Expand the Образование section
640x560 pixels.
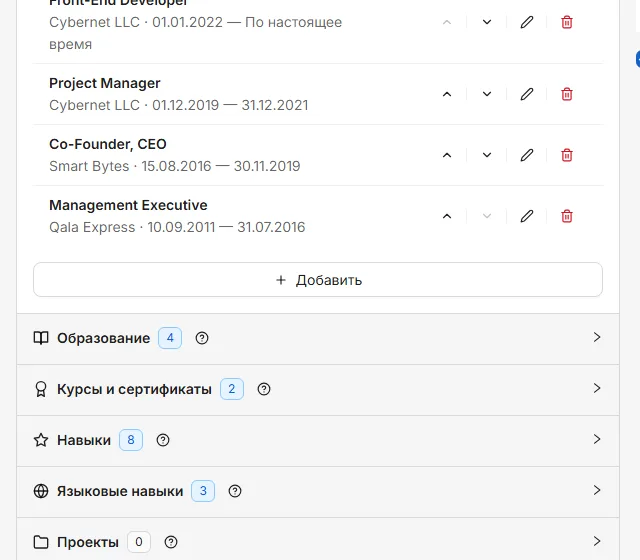click(318, 338)
